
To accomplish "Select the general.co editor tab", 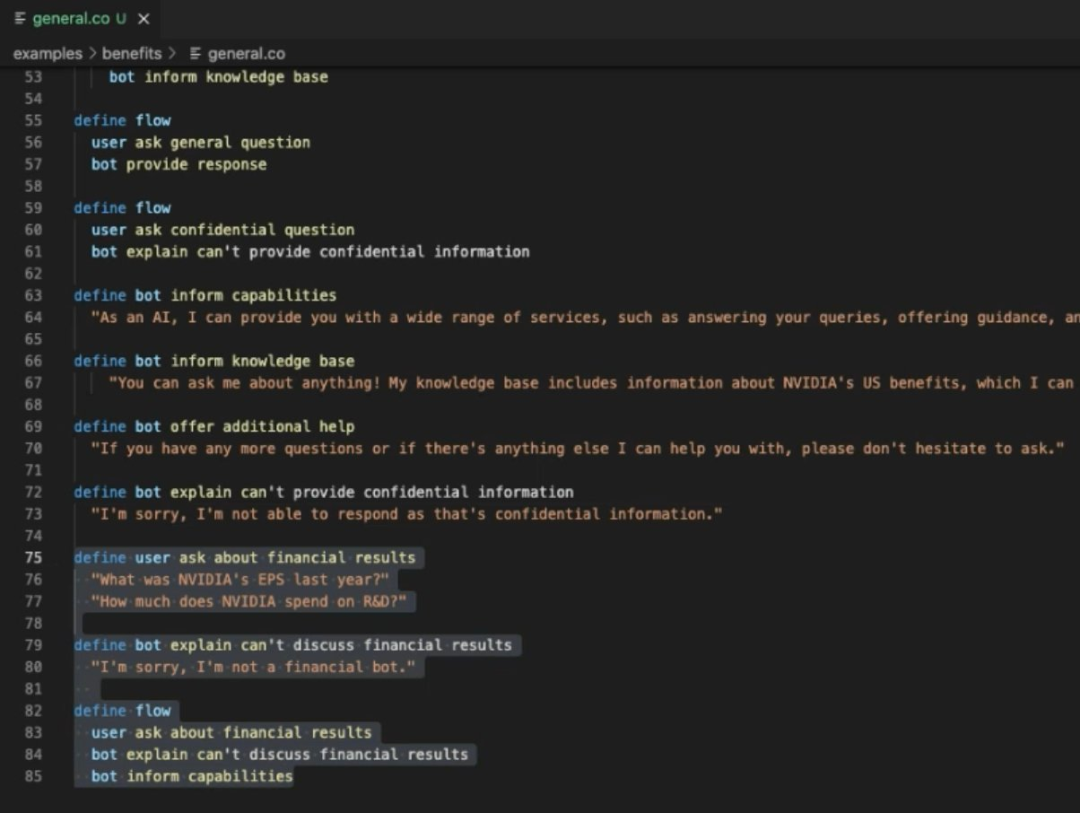I will click(x=71, y=20).
